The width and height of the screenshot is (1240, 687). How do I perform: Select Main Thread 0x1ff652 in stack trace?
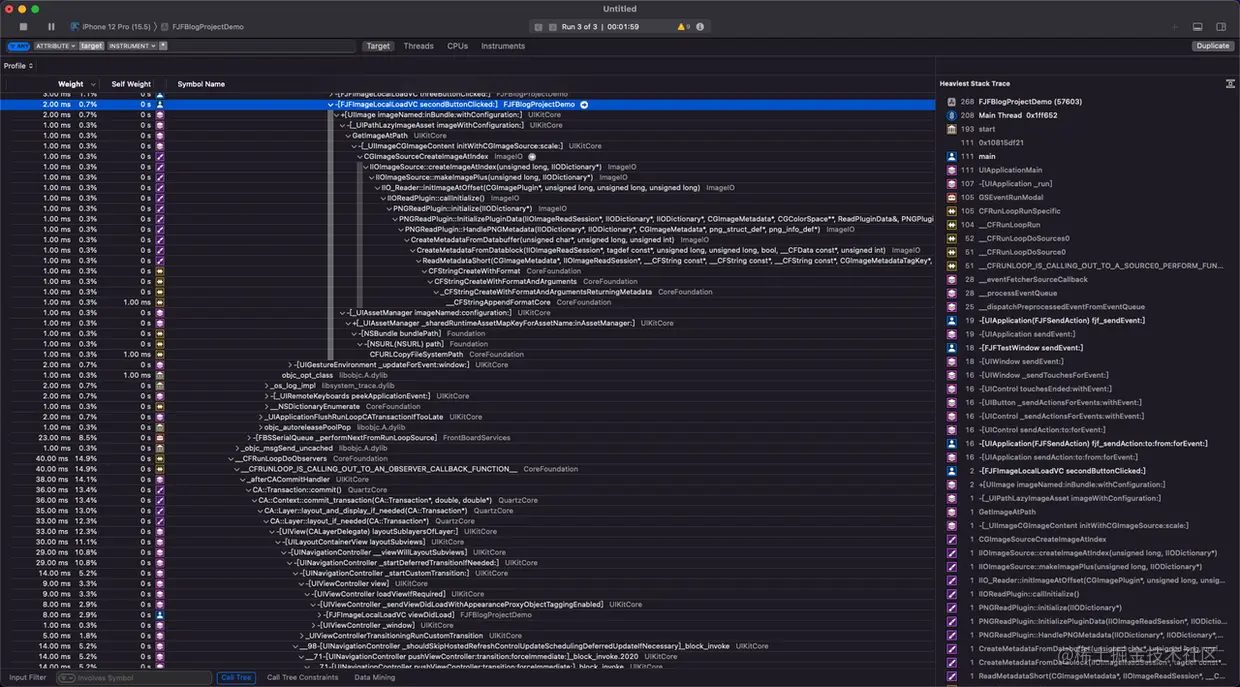click(x=1018, y=115)
